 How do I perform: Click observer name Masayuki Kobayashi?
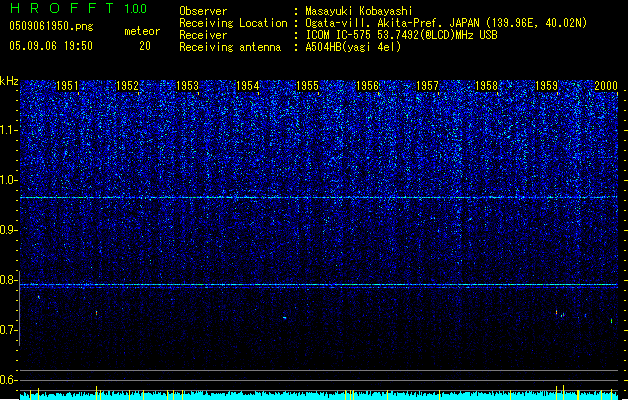359,11
